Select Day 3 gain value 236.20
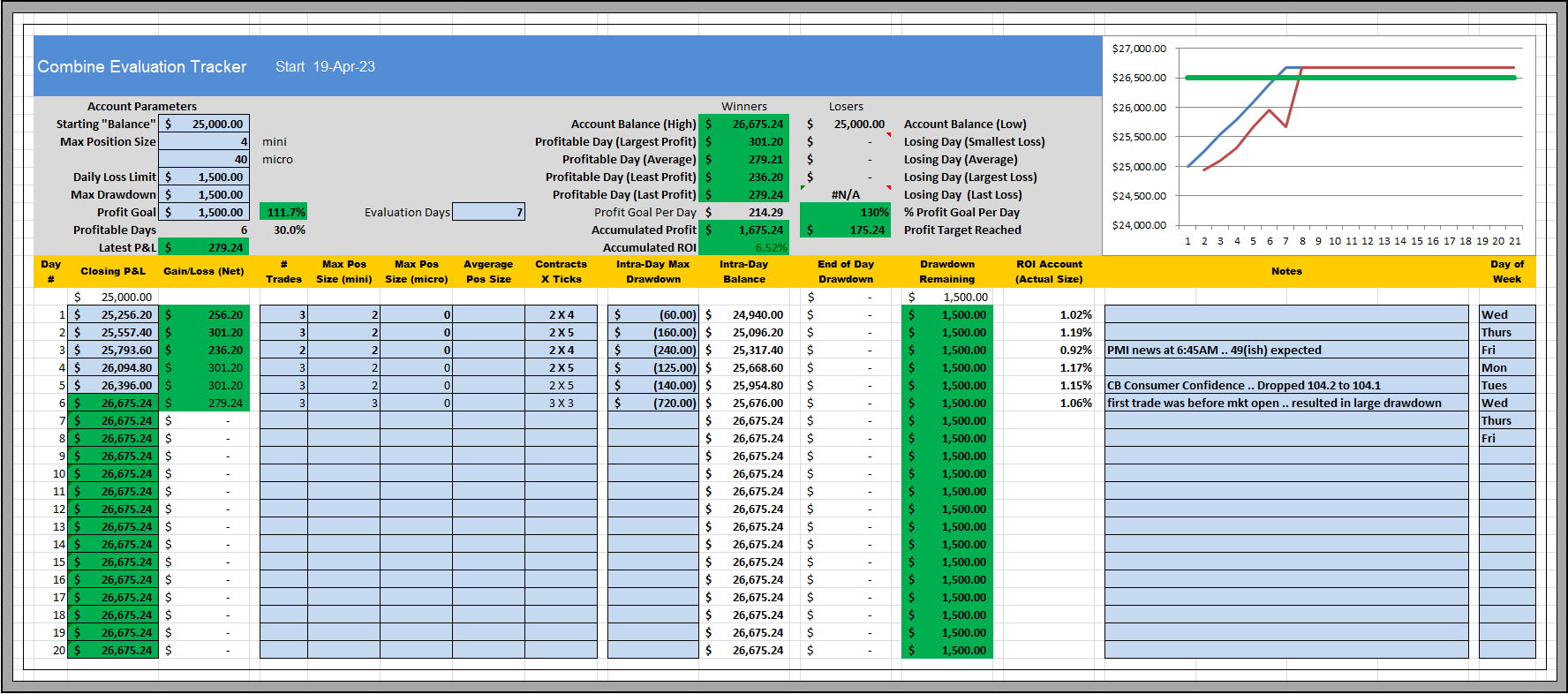Image resolution: width=1568 pixels, height=694 pixels. [x=204, y=350]
